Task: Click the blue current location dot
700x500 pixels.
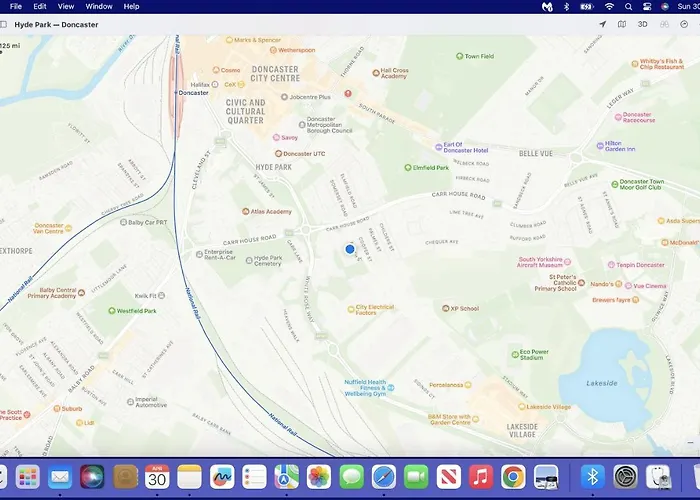Action: coord(350,249)
